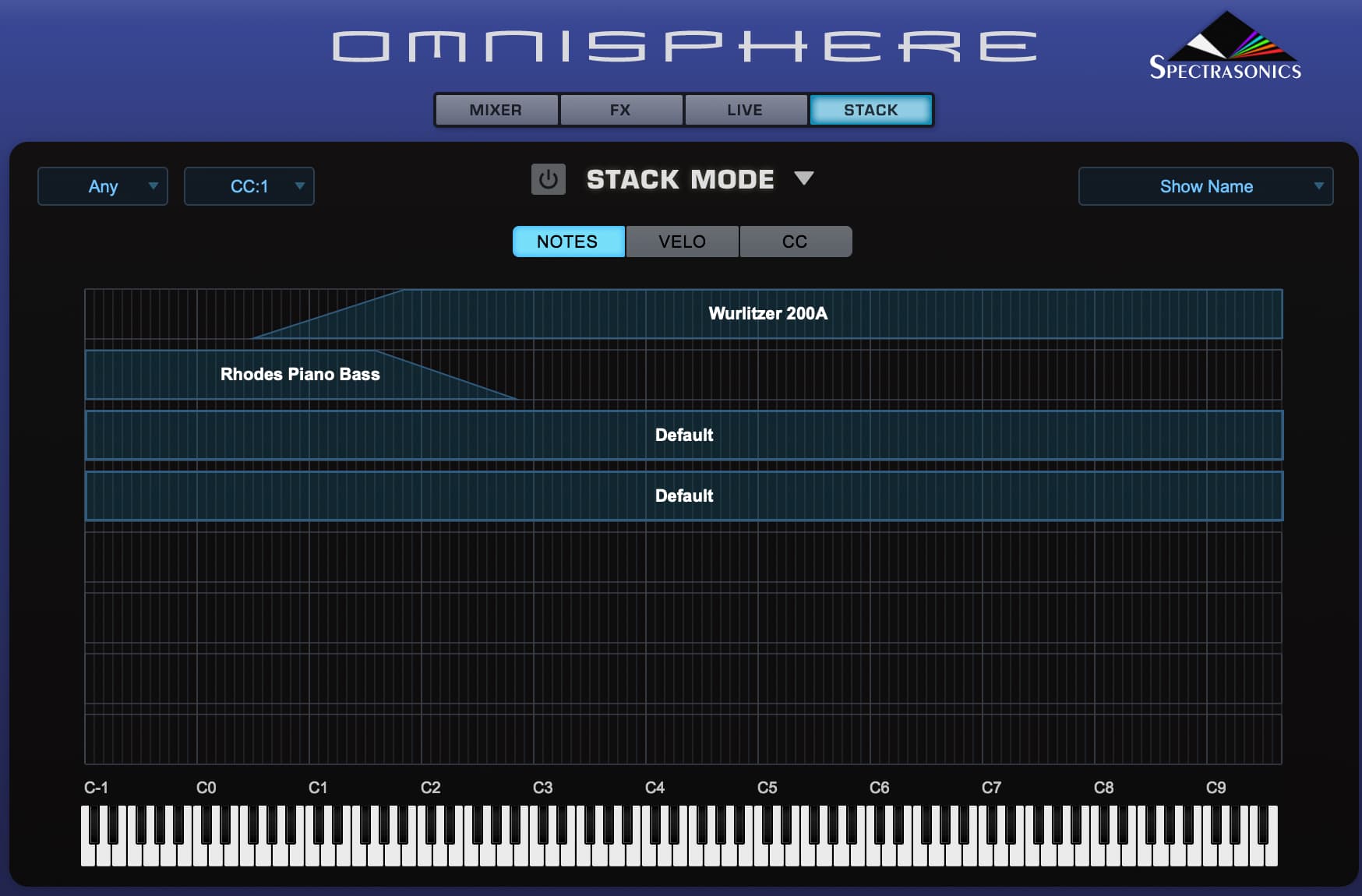Open the Any MIDI channel dropdown

pyautogui.click(x=103, y=186)
